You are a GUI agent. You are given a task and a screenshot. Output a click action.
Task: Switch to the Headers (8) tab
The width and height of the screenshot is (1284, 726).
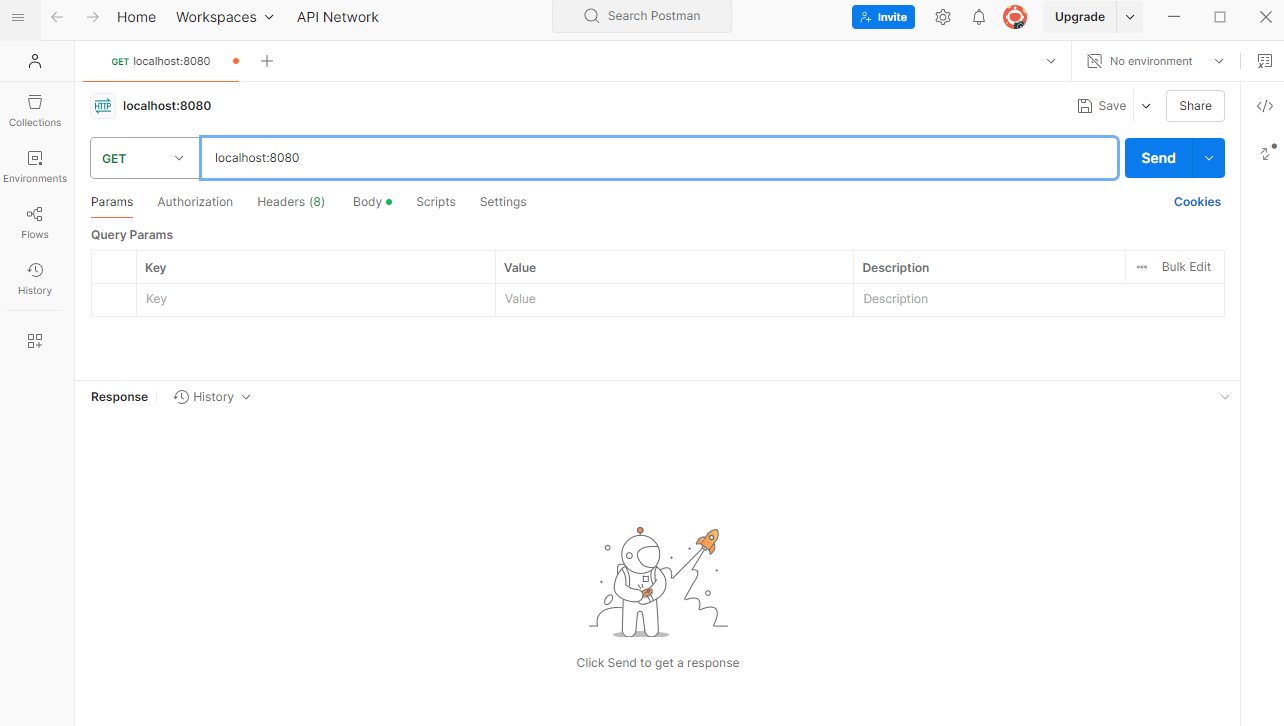click(x=291, y=202)
